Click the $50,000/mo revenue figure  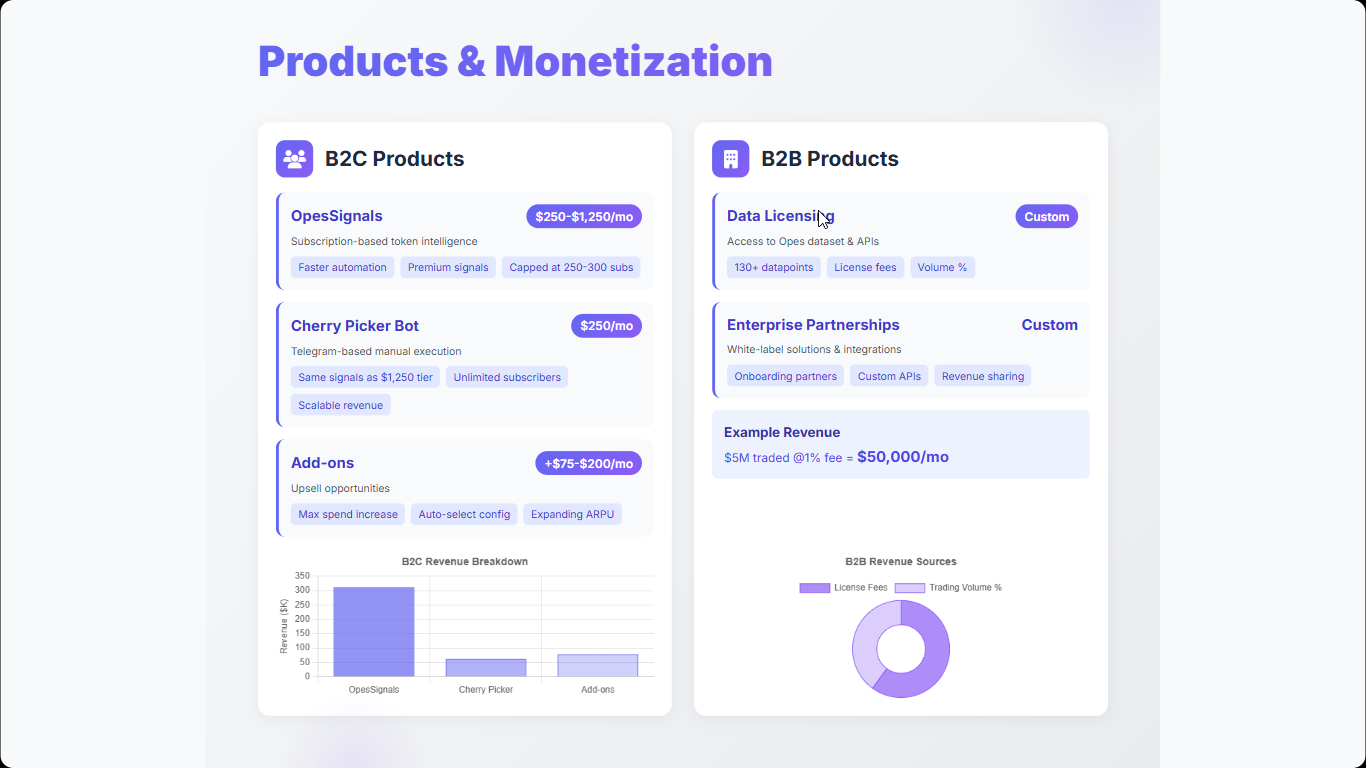(x=903, y=457)
